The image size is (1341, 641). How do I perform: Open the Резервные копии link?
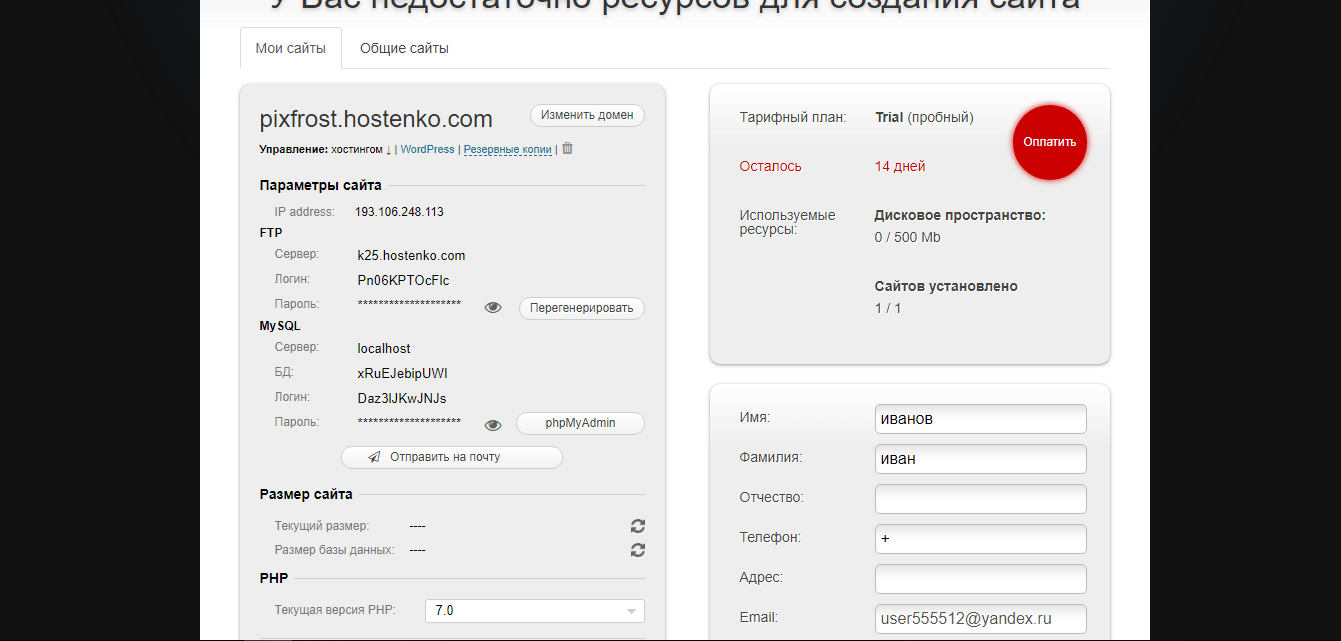[x=507, y=150]
